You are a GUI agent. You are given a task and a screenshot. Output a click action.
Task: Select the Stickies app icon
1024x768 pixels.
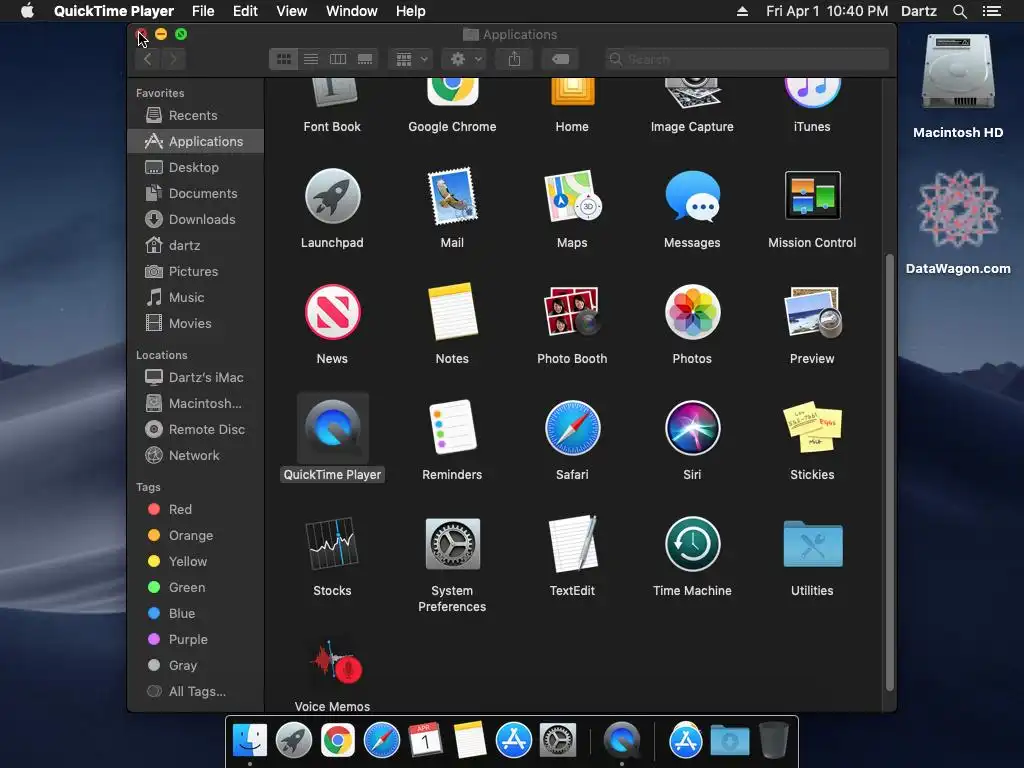point(812,427)
